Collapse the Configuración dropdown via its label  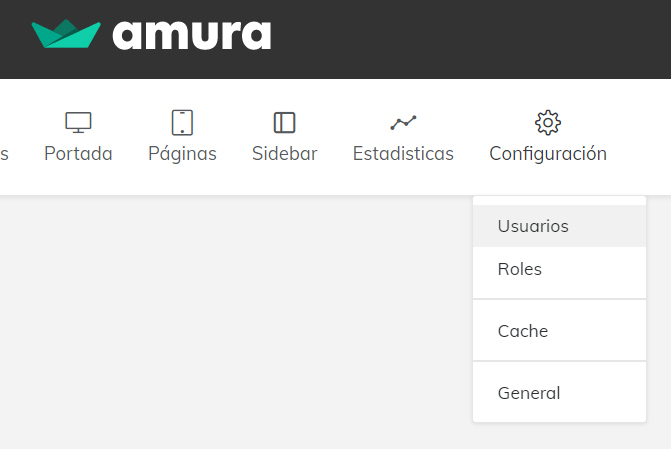click(x=548, y=154)
